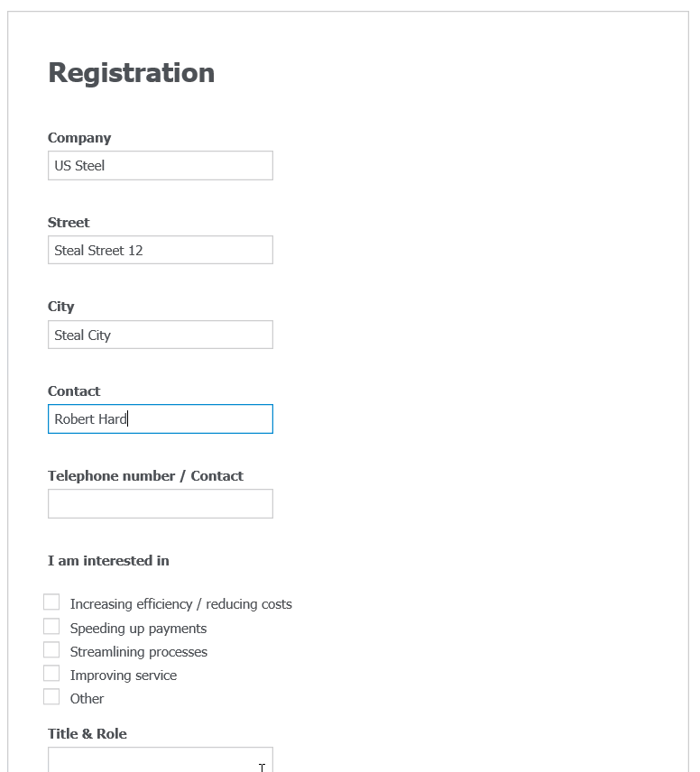Viewport: 700px width, 772px height.
Task: Click the 'Streamlining processes' label text
Action: tap(139, 651)
